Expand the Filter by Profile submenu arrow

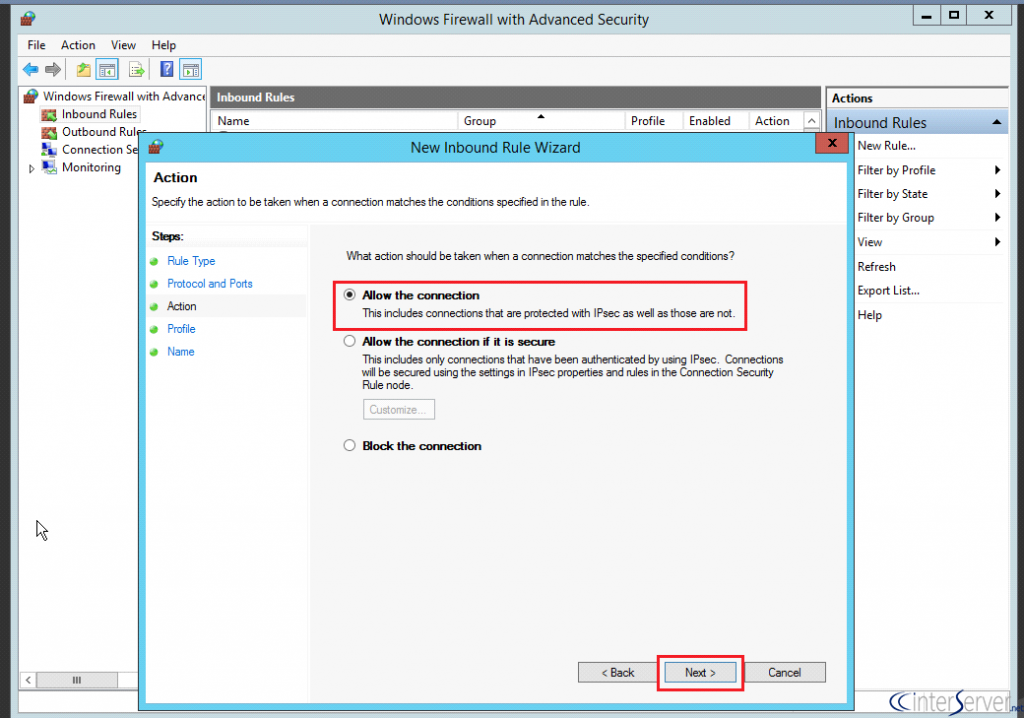tap(997, 170)
